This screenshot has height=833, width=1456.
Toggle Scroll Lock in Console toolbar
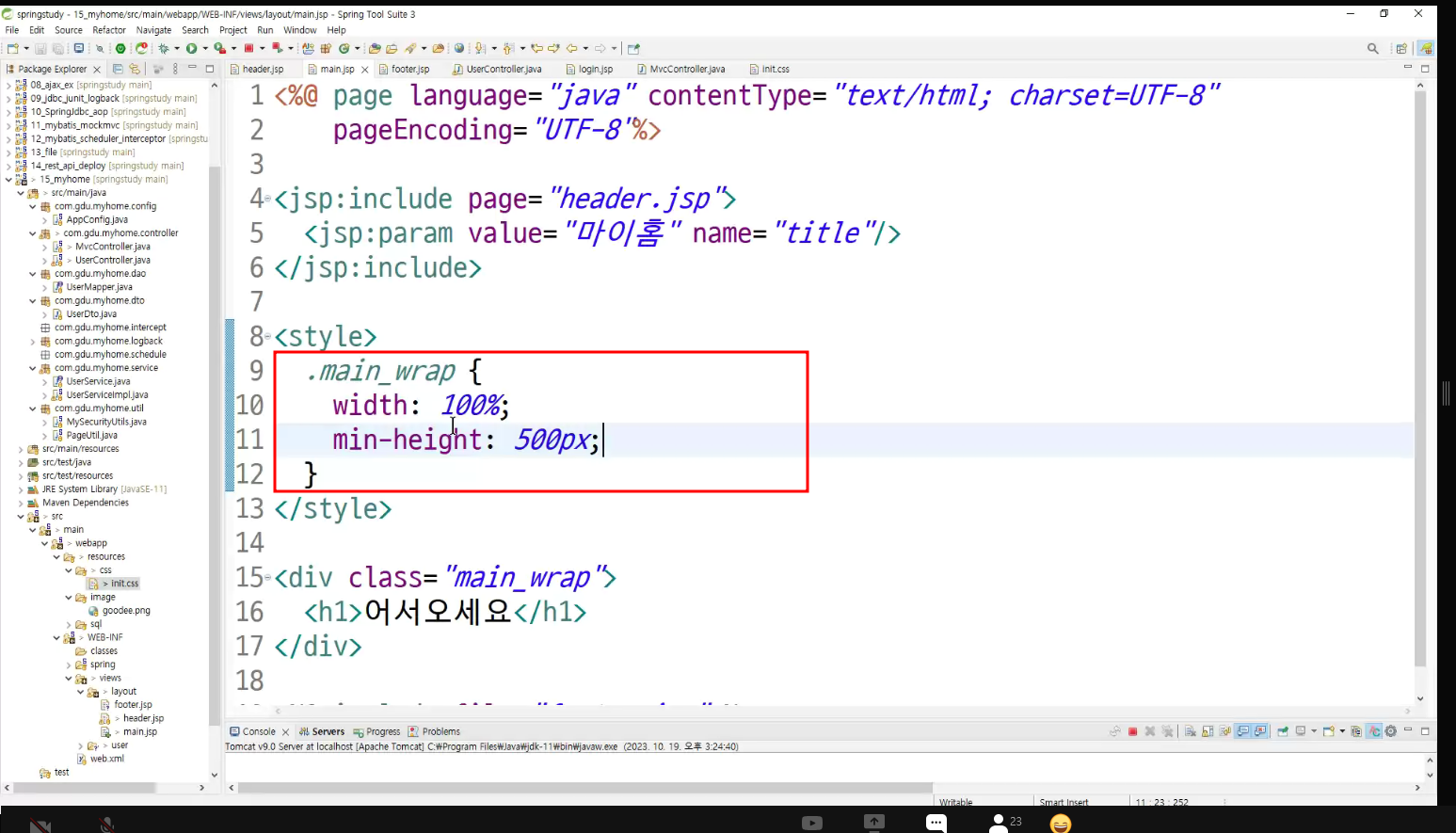(1208, 731)
